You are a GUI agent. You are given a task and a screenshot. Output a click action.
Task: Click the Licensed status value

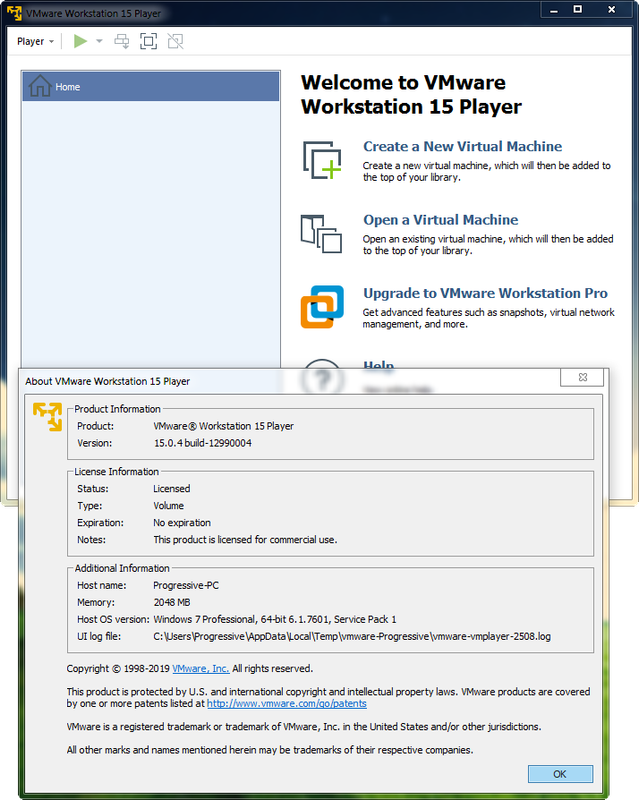[x=171, y=488]
